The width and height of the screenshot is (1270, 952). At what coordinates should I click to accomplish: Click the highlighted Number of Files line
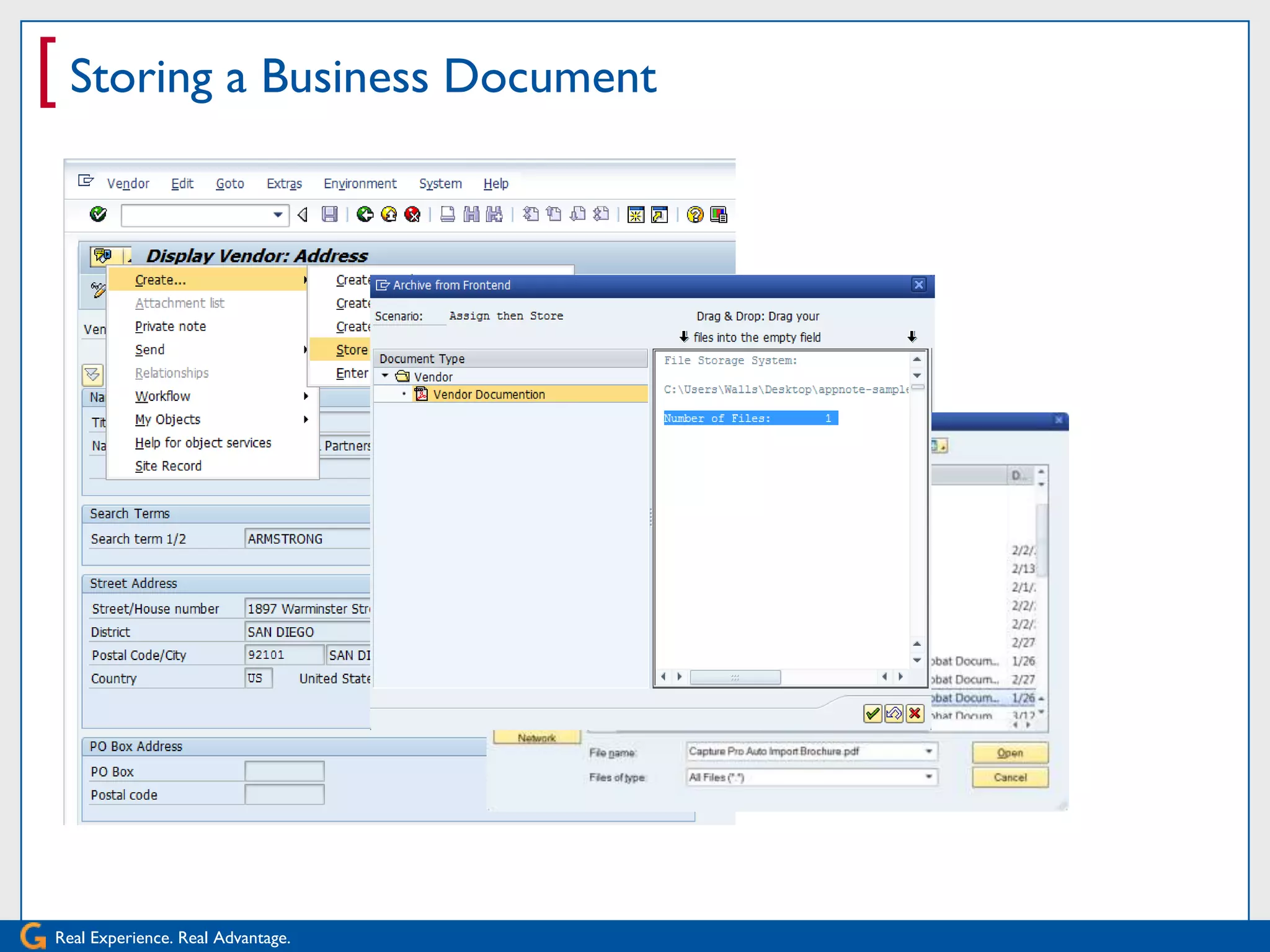point(750,418)
